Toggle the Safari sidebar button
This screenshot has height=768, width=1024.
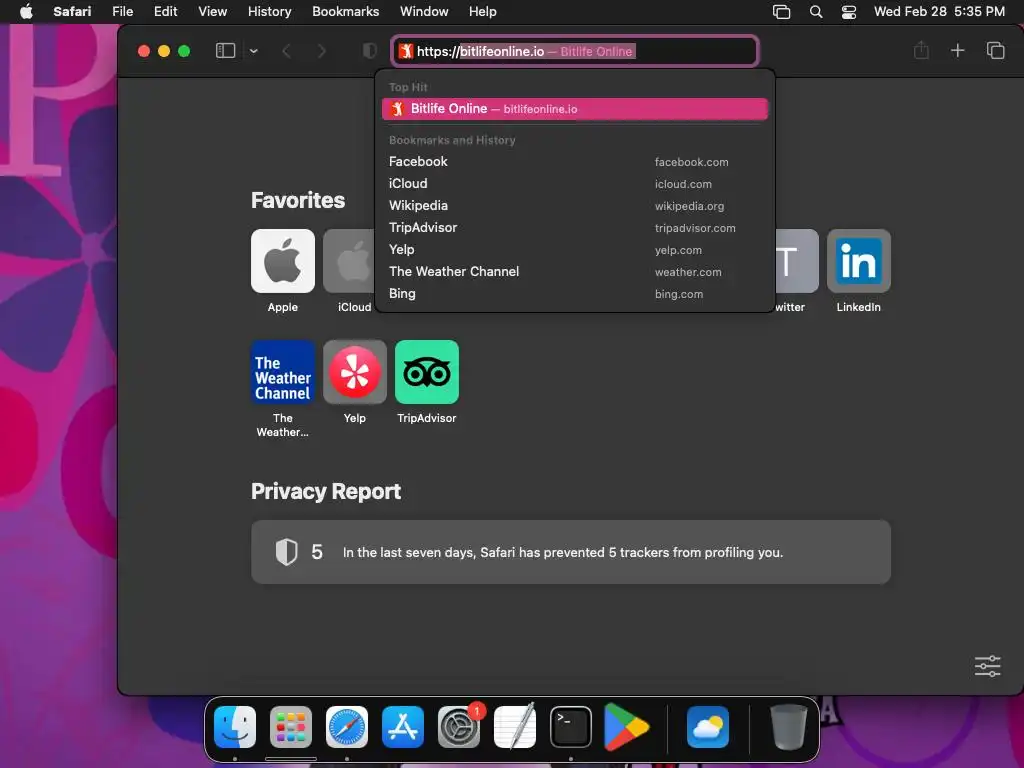pyautogui.click(x=225, y=51)
